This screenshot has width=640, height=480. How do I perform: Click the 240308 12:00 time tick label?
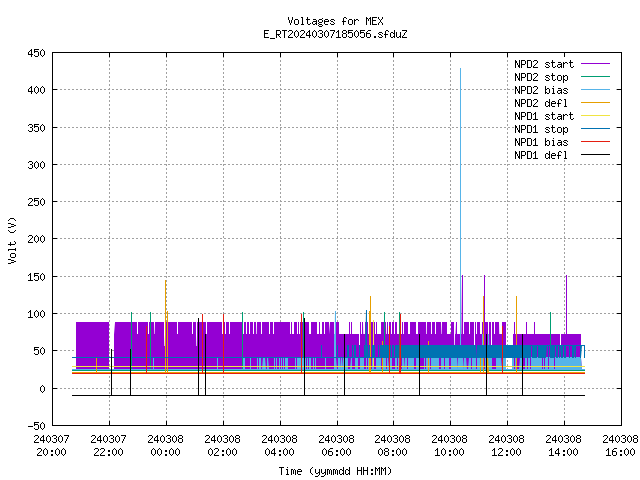(506, 446)
